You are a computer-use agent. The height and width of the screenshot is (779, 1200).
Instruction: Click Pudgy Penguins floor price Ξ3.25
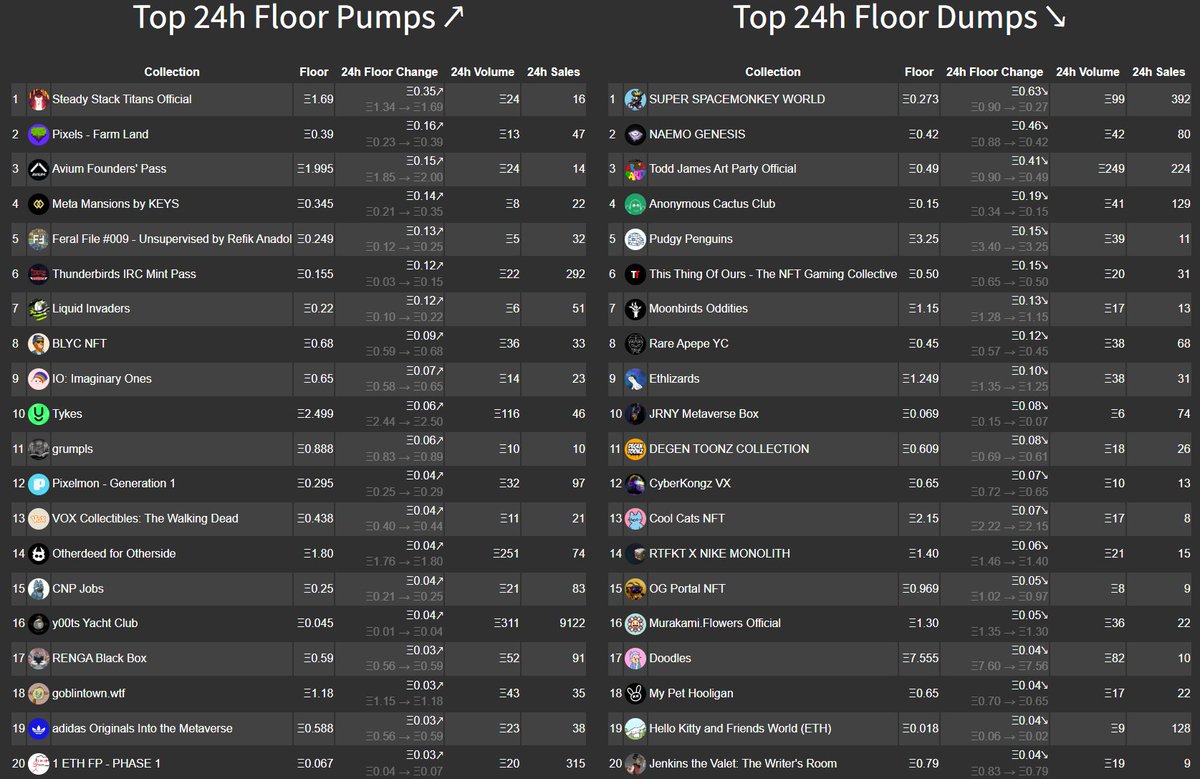pos(921,239)
